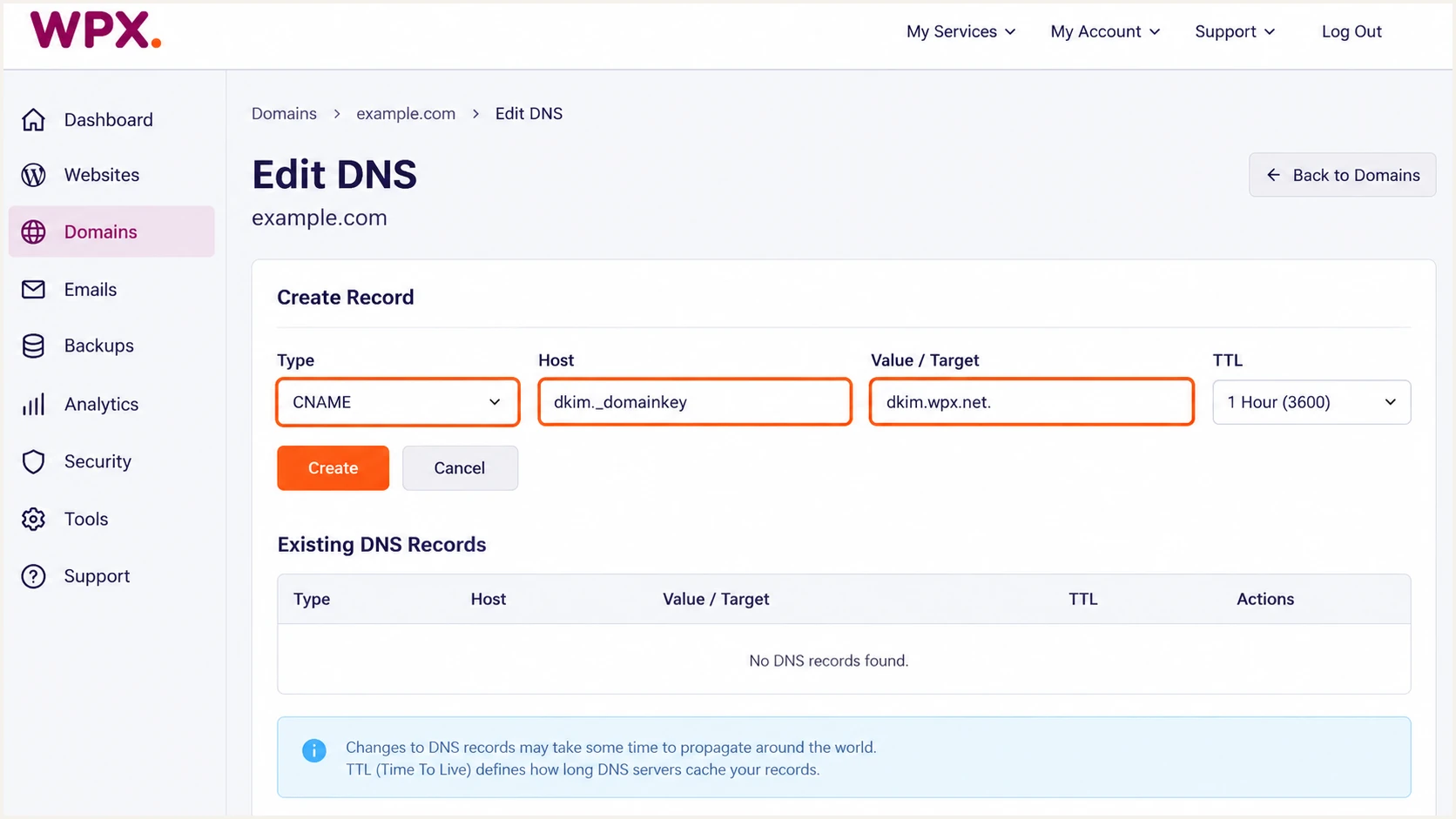Click the Backups database icon

(x=33, y=346)
